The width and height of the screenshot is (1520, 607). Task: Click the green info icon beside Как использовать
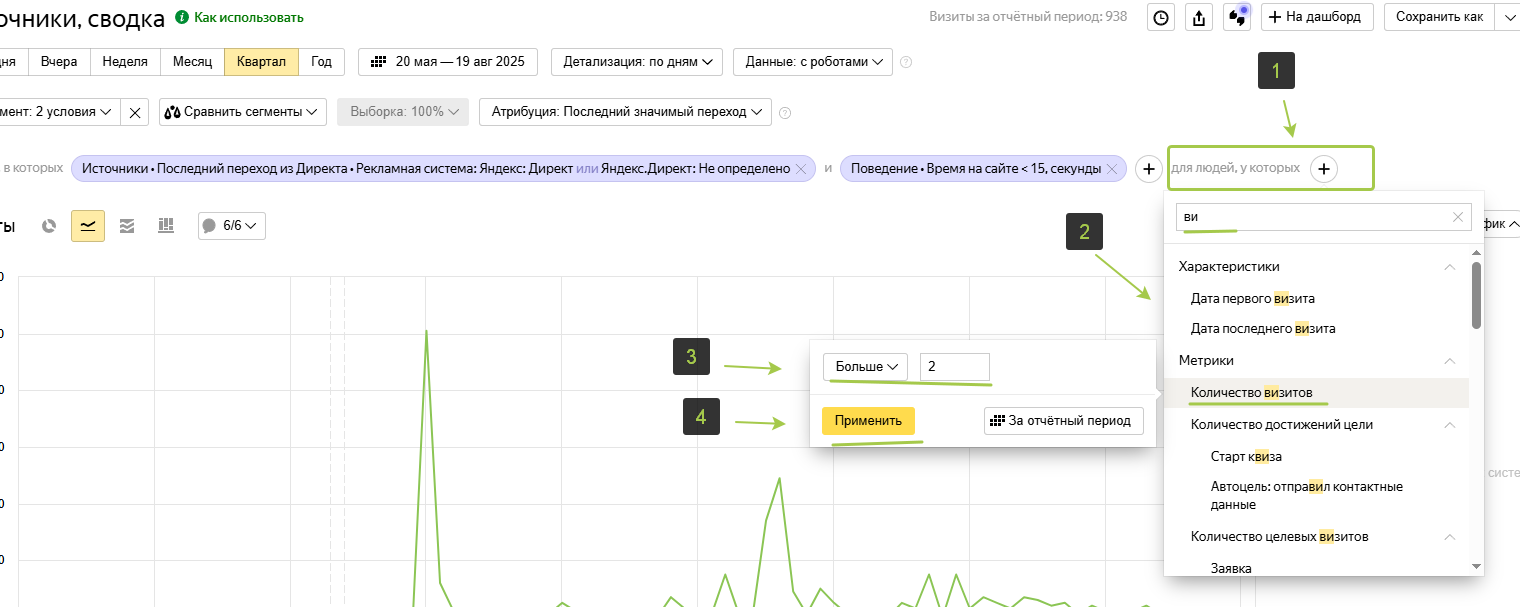point(181,17)
